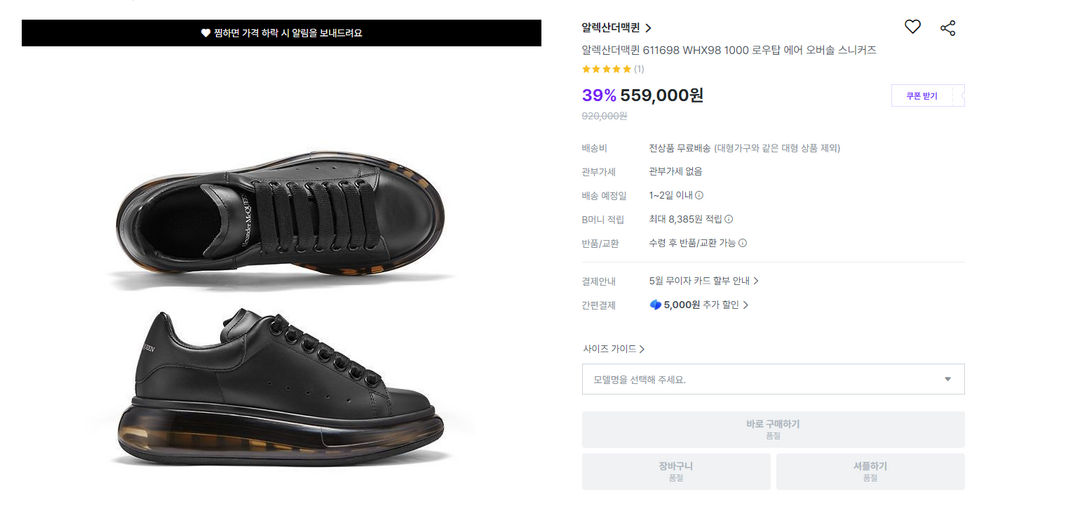Open the 모델명을 선택해 주세요 dropdown
The width and height of the screenshot is (1080, 511).
pyautogui.click(x=773, y=379)
